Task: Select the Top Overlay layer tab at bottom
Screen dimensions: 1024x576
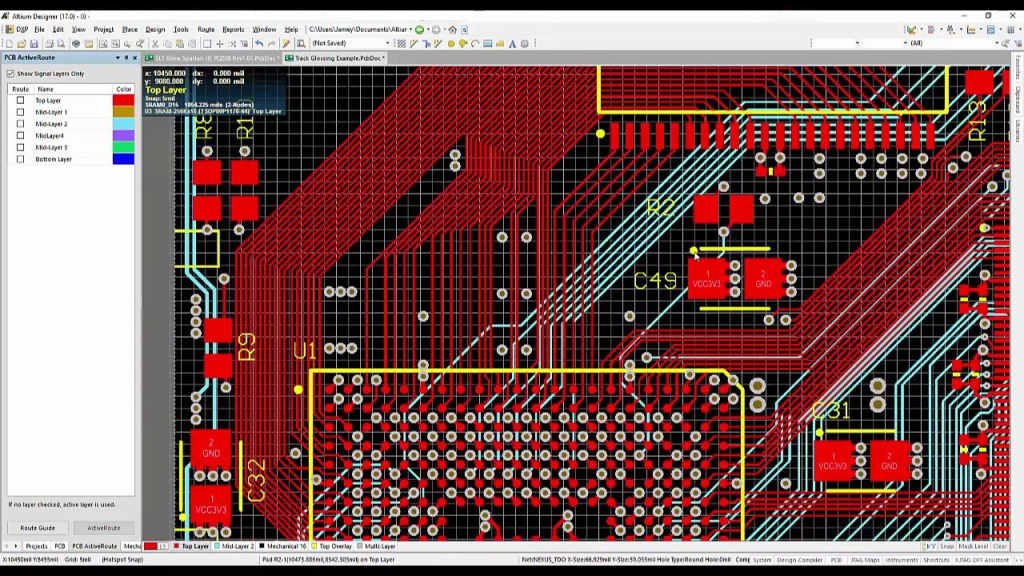Action: [x=335, y=547]
